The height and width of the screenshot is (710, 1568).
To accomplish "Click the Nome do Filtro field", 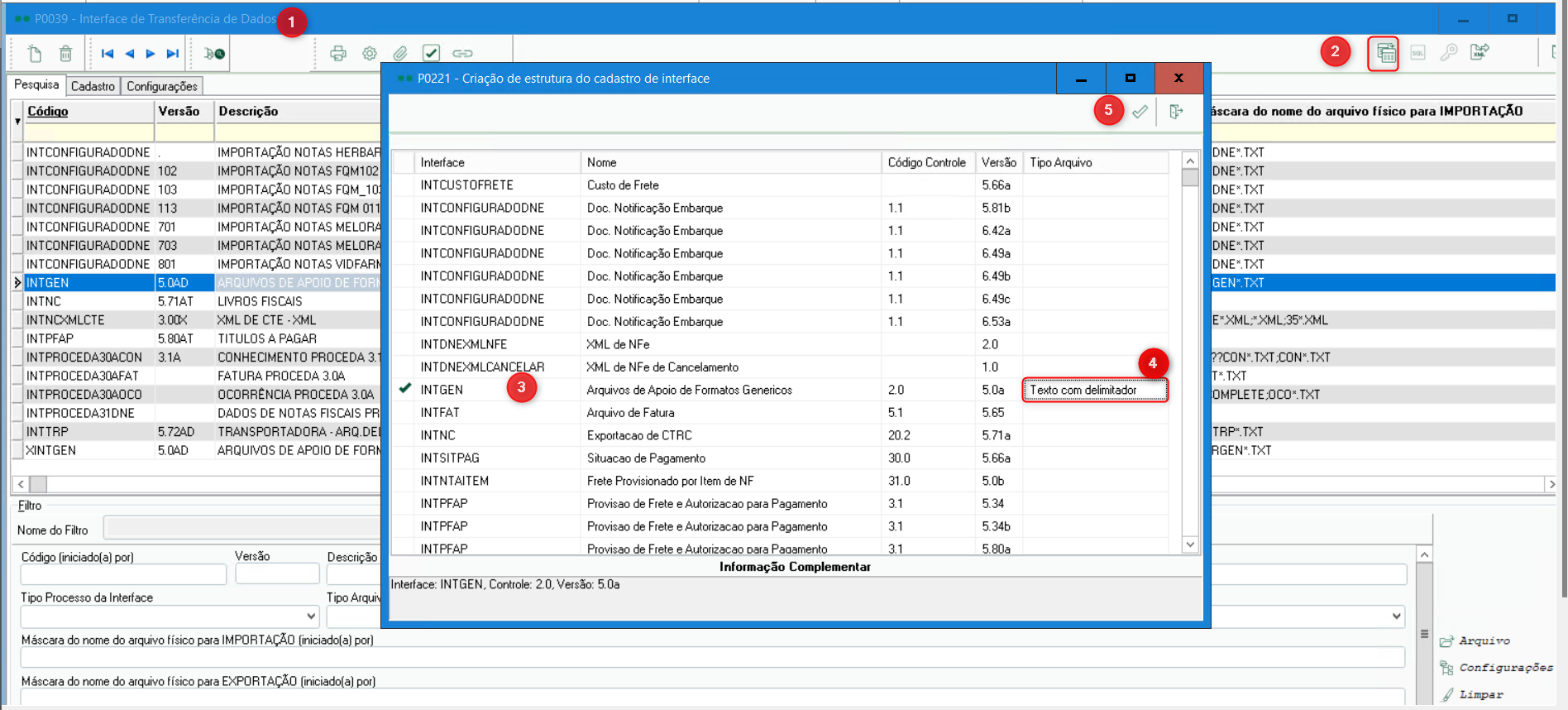I will coord(243,527).
